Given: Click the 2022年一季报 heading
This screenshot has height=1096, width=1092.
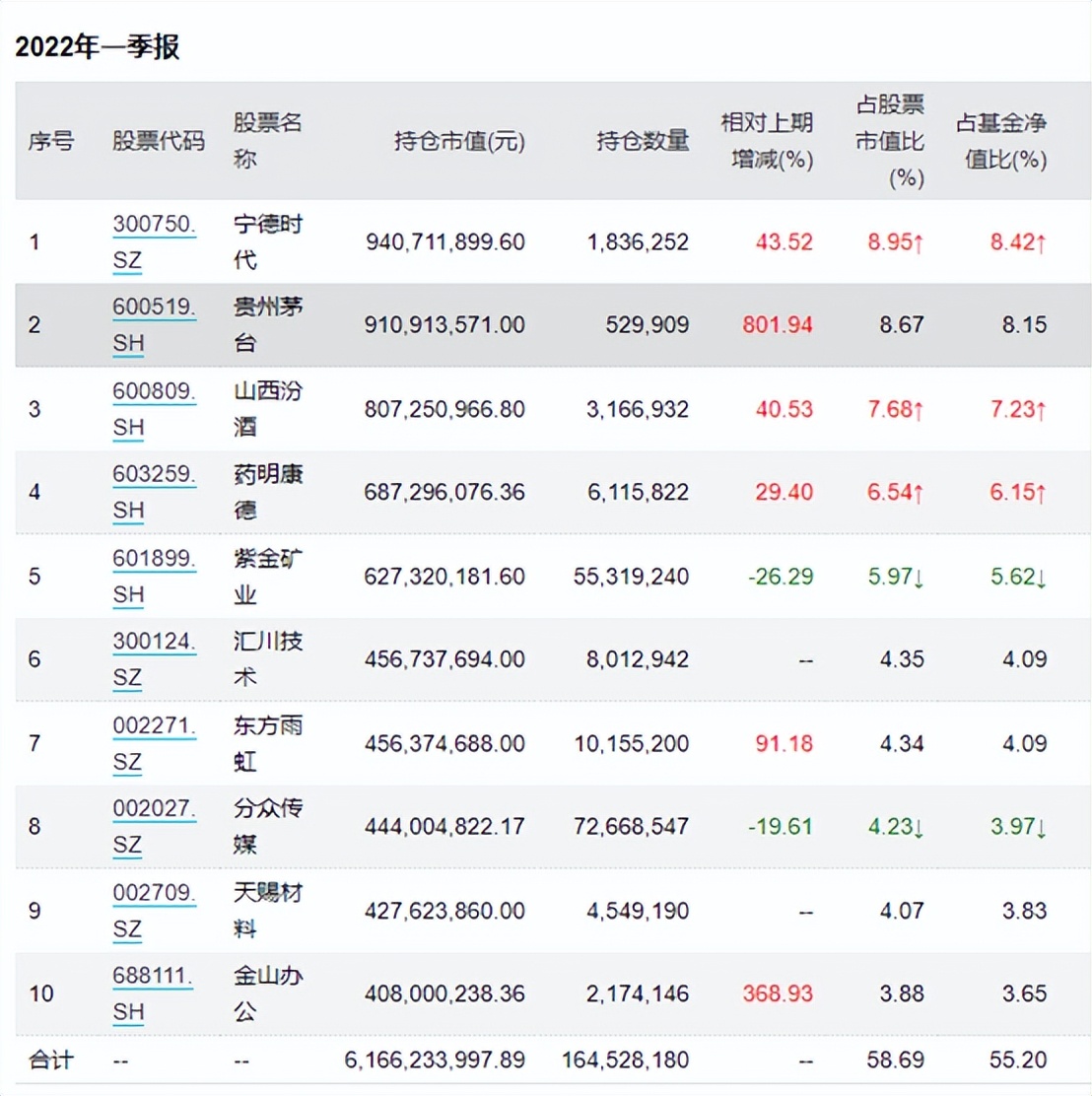Looking at the screenshot, I should pos(98,46).
